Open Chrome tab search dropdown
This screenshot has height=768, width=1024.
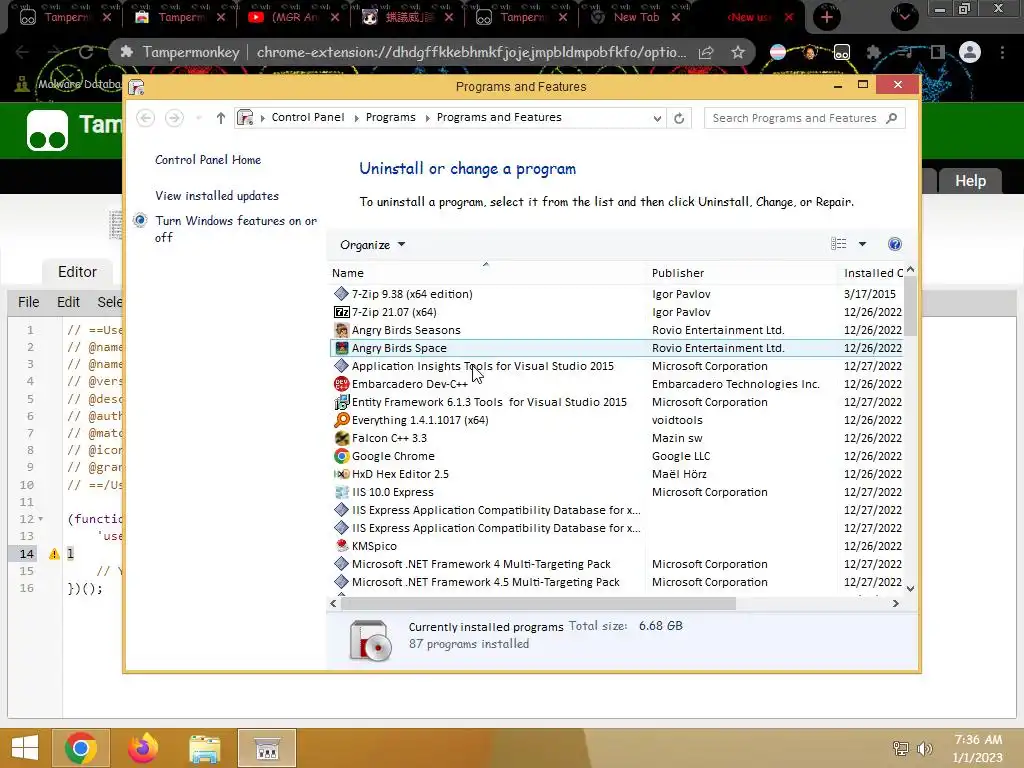[x=904, y=17]
